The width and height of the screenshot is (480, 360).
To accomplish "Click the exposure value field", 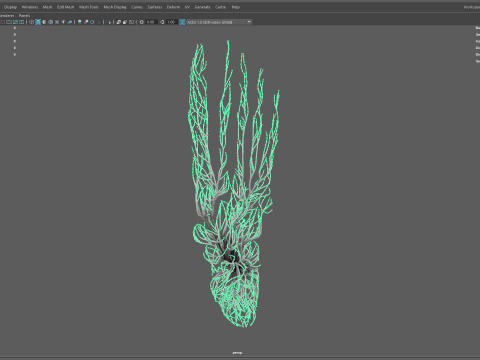I will 151,22.
